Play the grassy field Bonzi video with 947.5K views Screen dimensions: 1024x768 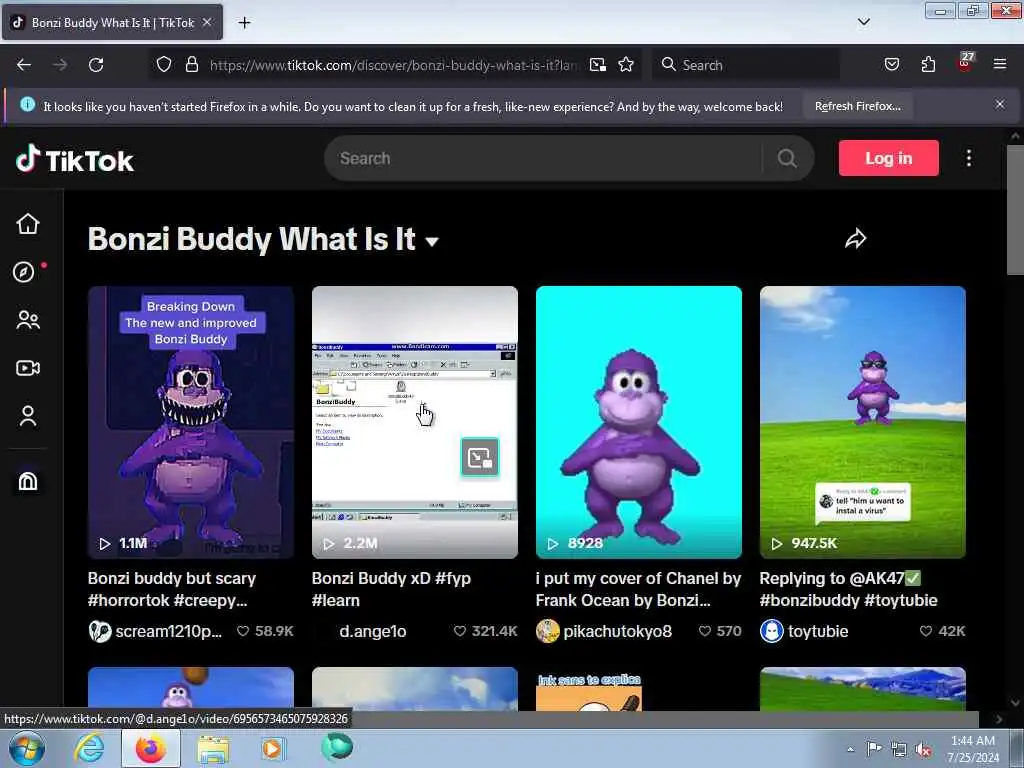(x=863, y=422)
